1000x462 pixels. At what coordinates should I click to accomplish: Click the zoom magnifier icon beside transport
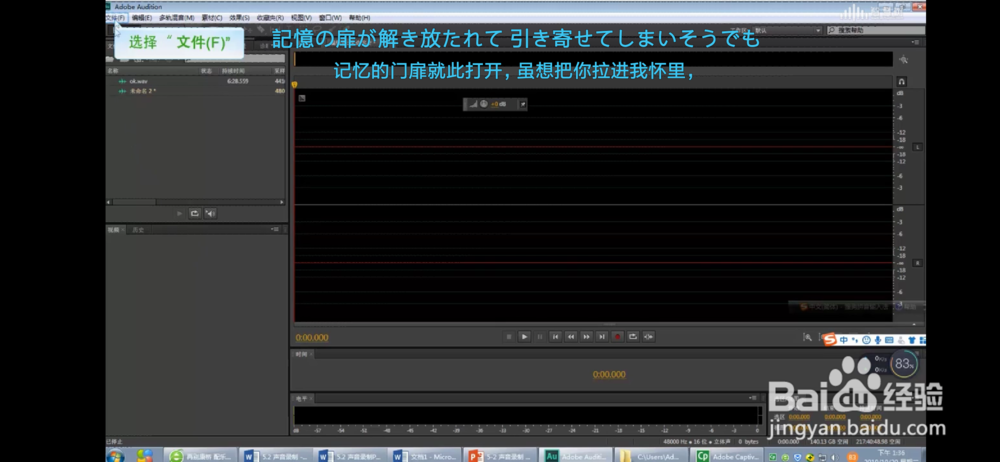pyautogui.click(x=807, y=337)
